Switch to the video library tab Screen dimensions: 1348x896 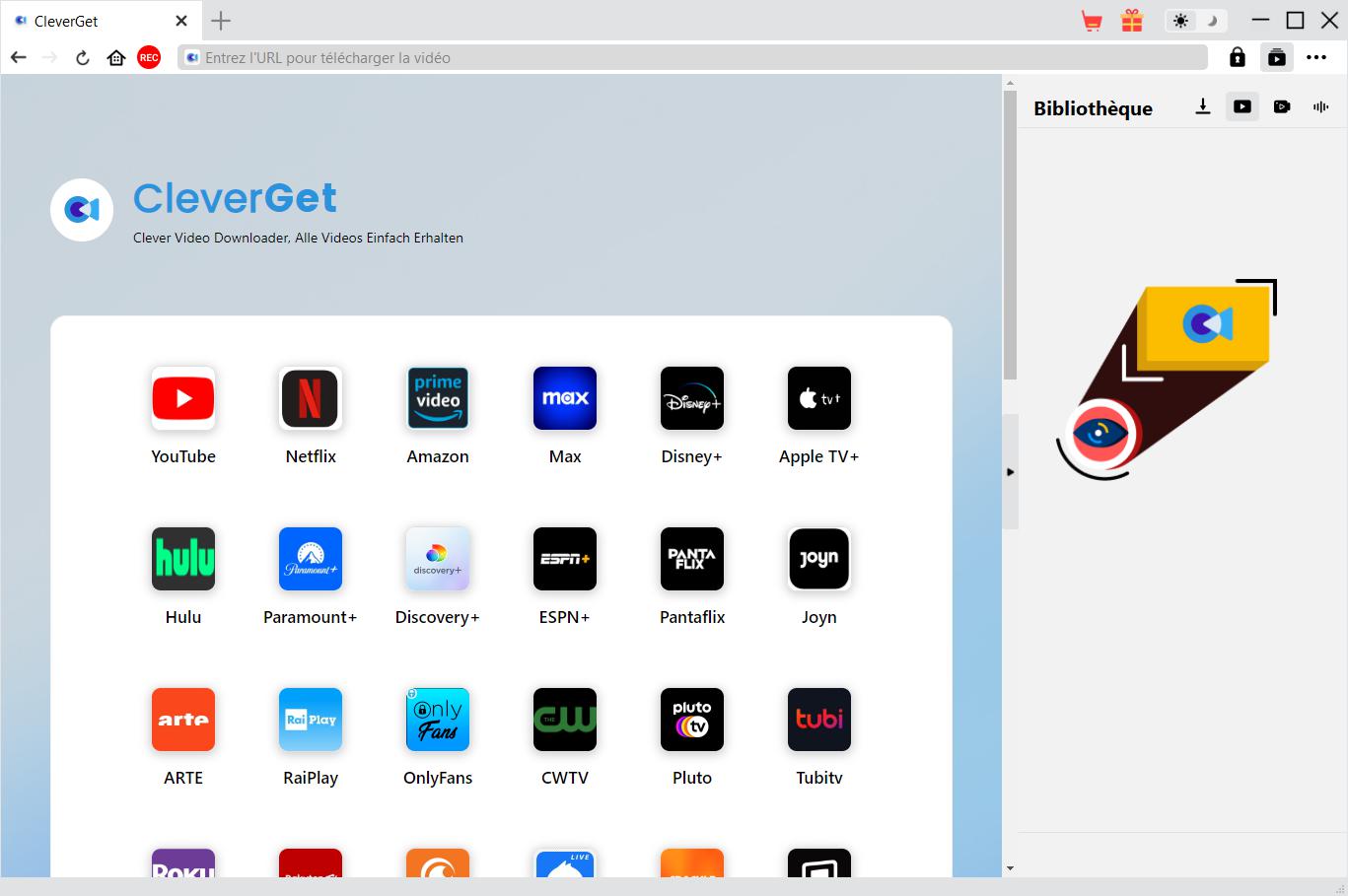(x=1242, y=106)
